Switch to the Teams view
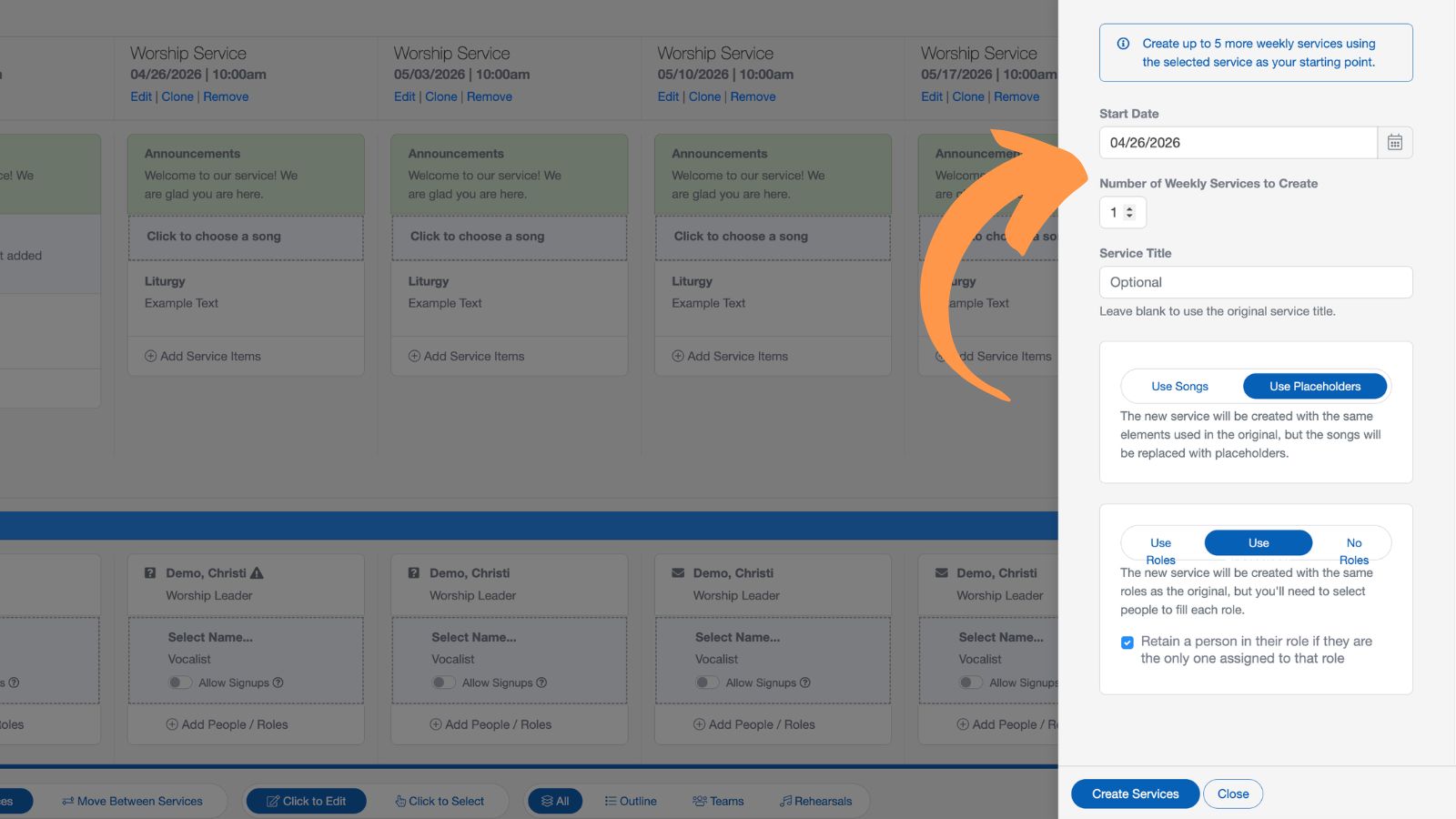1456x819 pixels. (718, 801)
